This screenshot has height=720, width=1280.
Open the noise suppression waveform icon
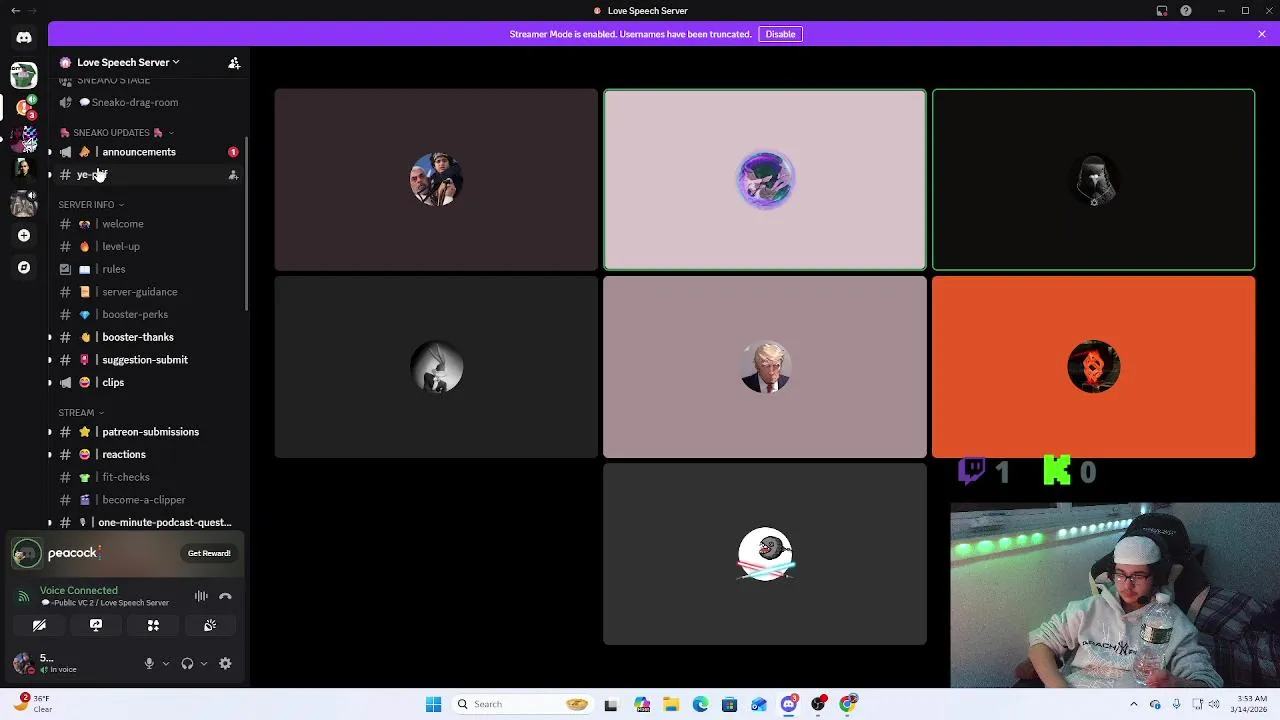(201, 596)
